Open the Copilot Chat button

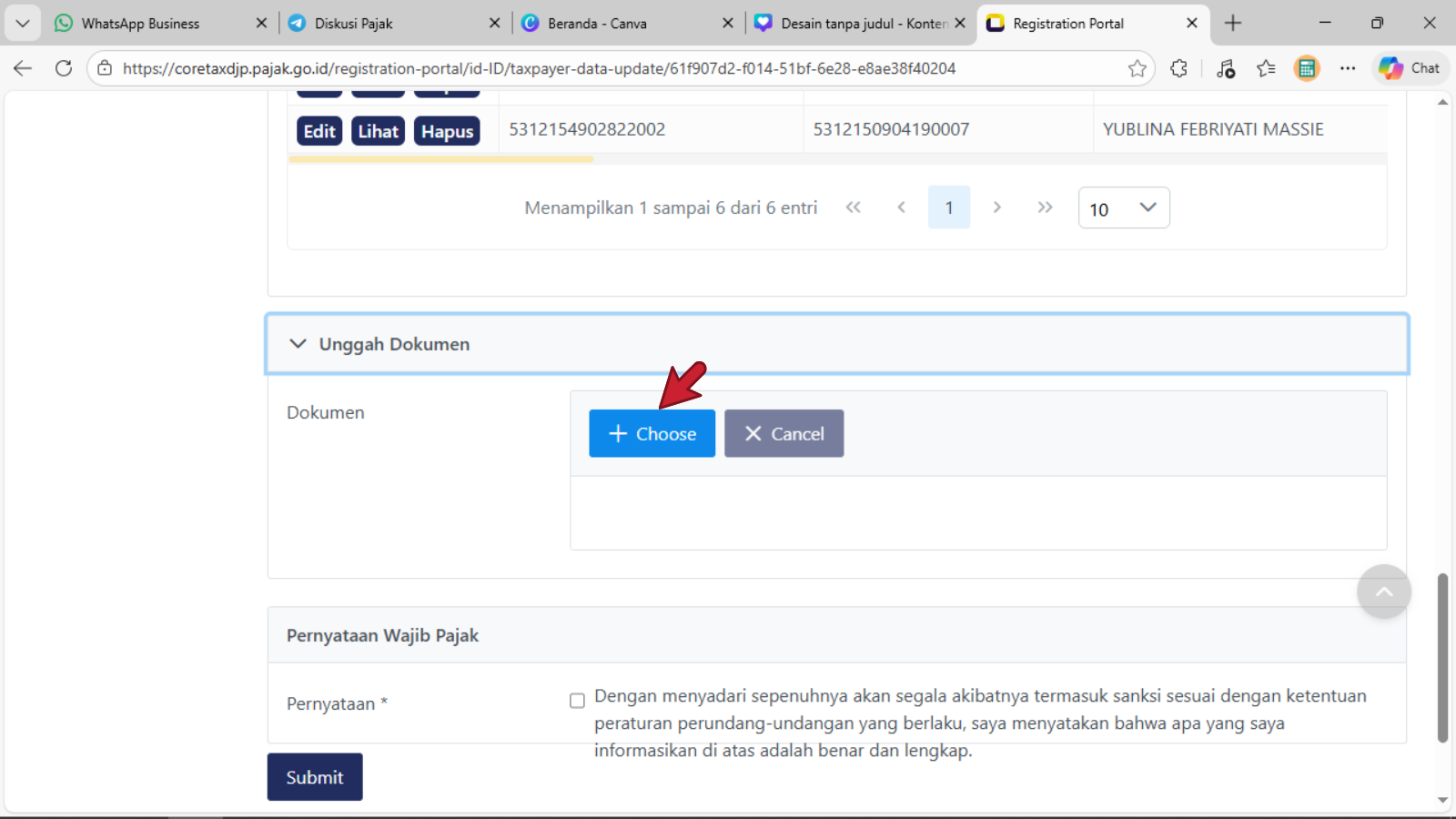click(x=1410, y=68)
